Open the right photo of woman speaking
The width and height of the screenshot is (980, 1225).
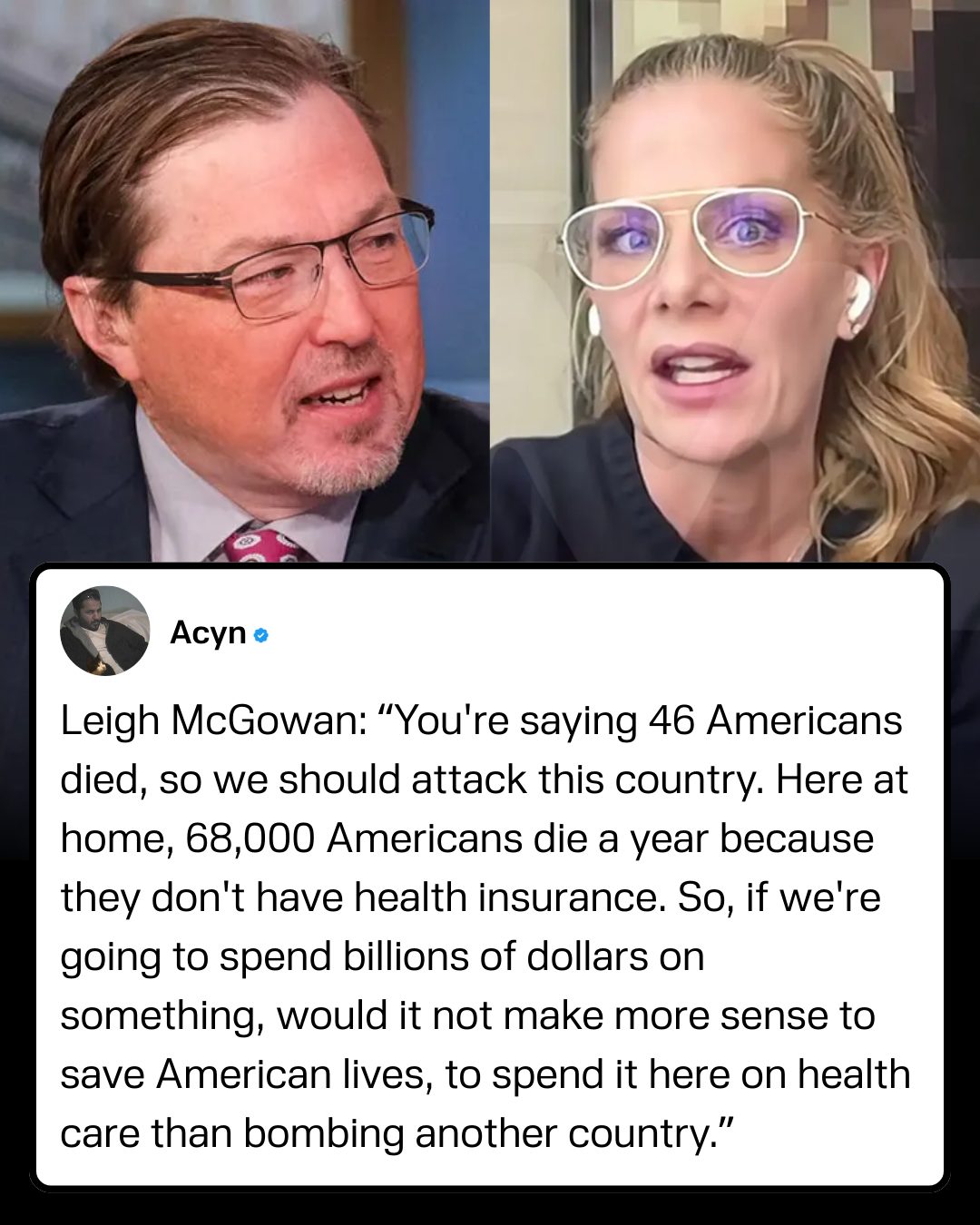pyautogui.click(x=735, y=281)
